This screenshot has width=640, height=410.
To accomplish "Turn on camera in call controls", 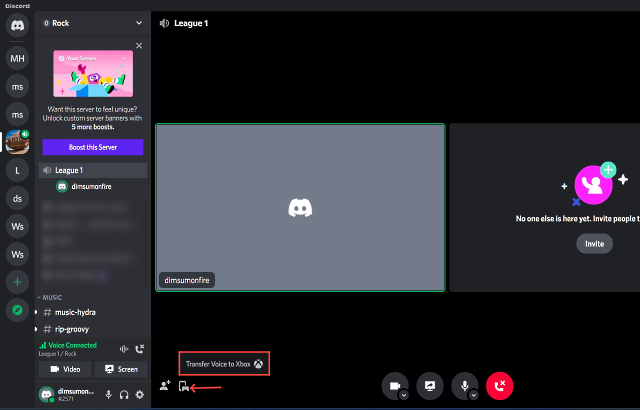I will coord(394,386).
